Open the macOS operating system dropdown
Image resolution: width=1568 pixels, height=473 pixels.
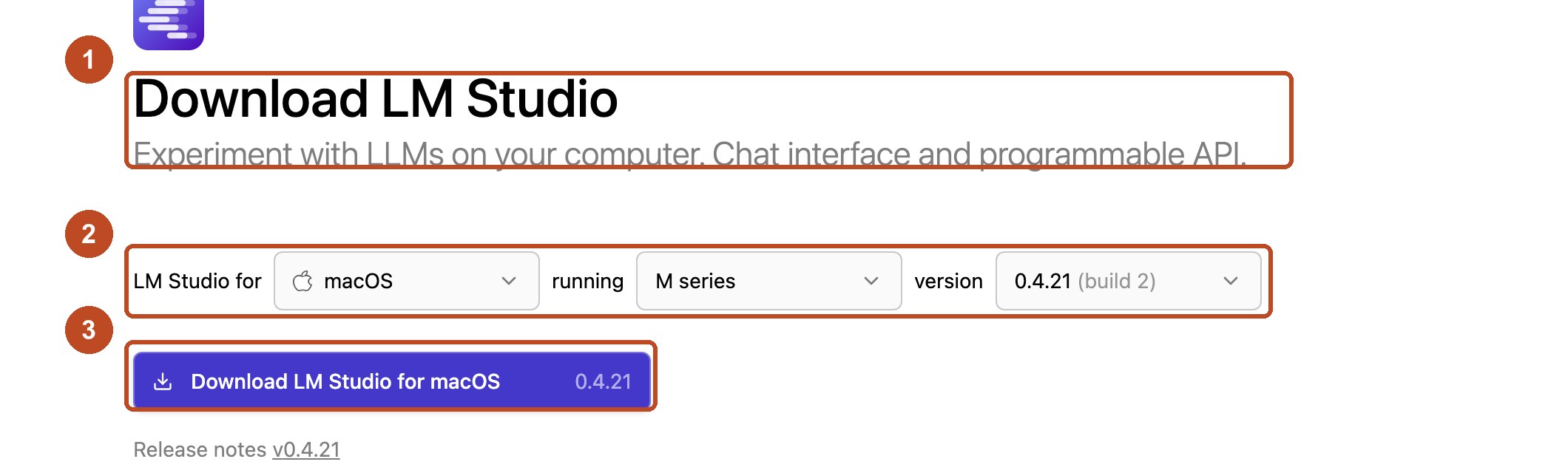click(407, 281)
